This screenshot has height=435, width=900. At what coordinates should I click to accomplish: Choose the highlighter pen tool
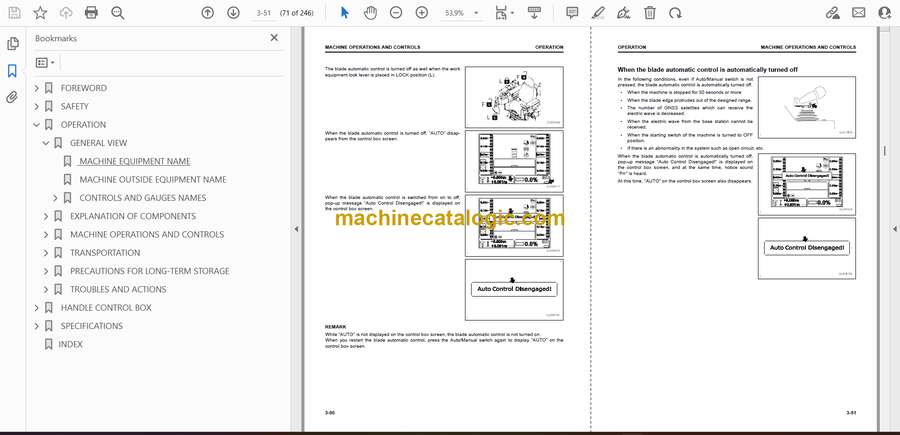598,13
